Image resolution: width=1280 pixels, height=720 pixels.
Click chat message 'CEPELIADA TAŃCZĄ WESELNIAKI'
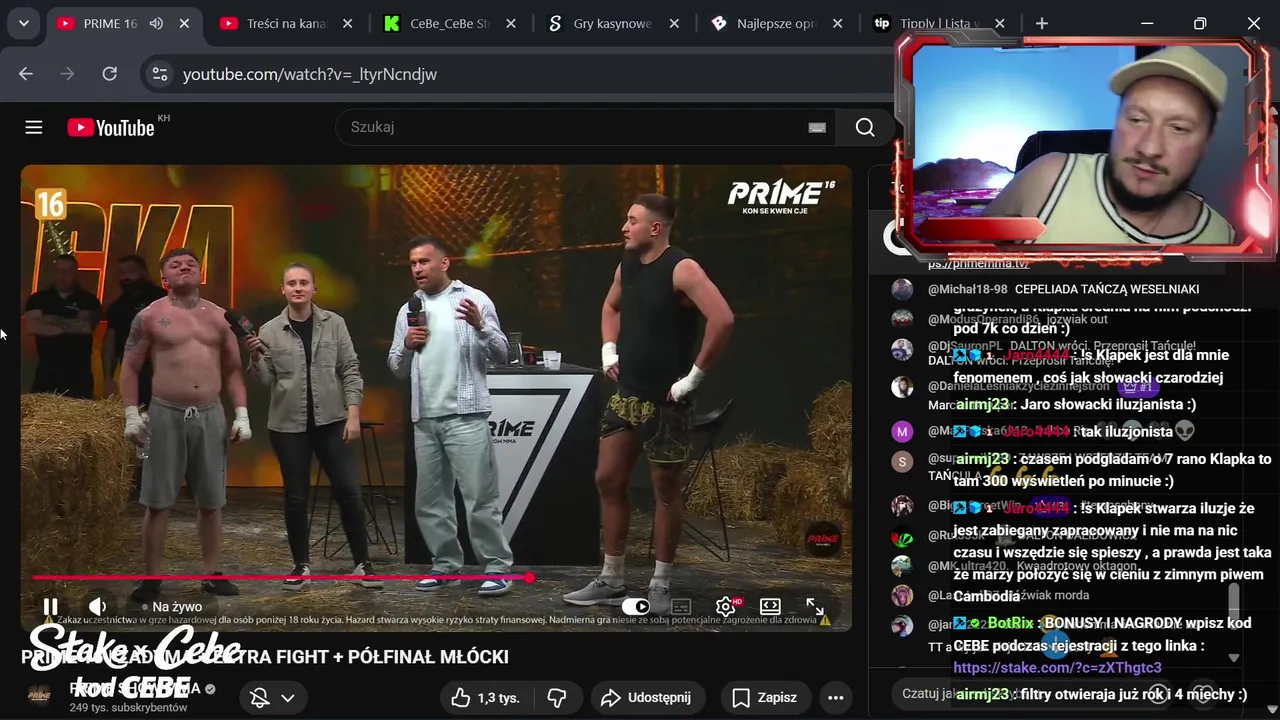point(1107,289)
